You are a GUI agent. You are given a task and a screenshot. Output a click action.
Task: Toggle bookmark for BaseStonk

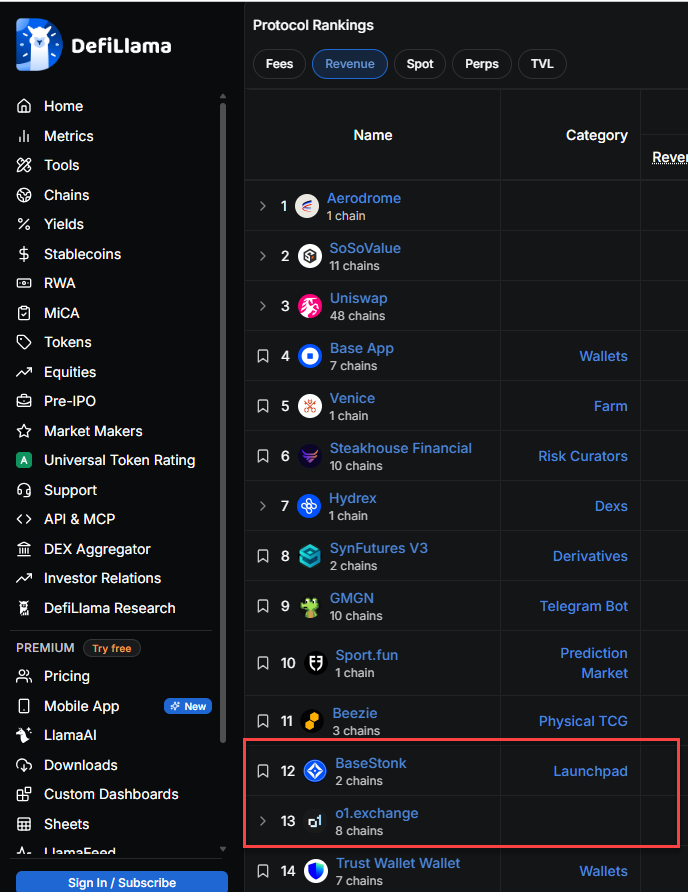[263, 771]
